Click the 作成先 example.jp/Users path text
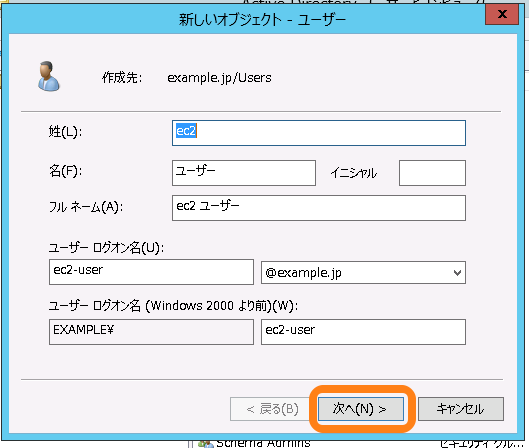Image resolution: width=529 pixels, height=448 pixels. click(x=219, y=78)
